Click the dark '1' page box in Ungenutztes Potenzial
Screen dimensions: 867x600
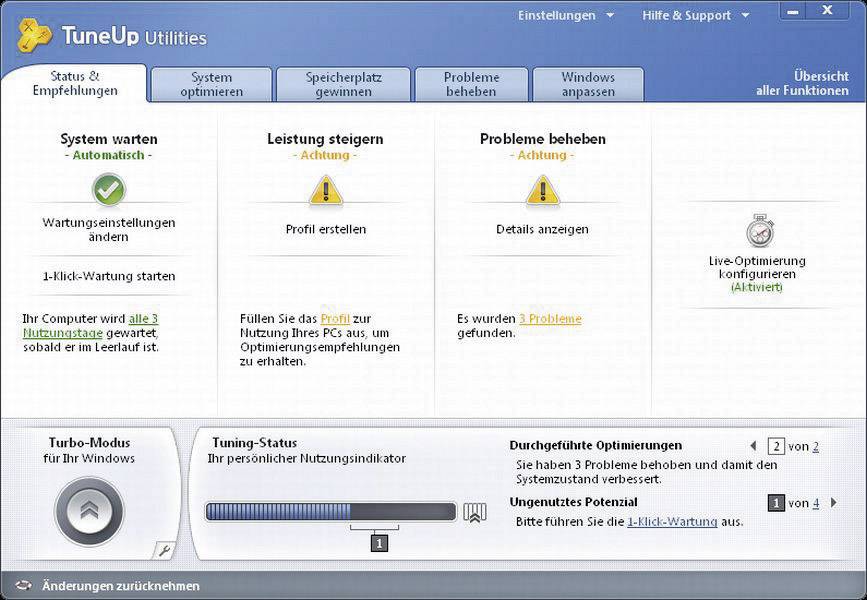(x=776, y=503)
